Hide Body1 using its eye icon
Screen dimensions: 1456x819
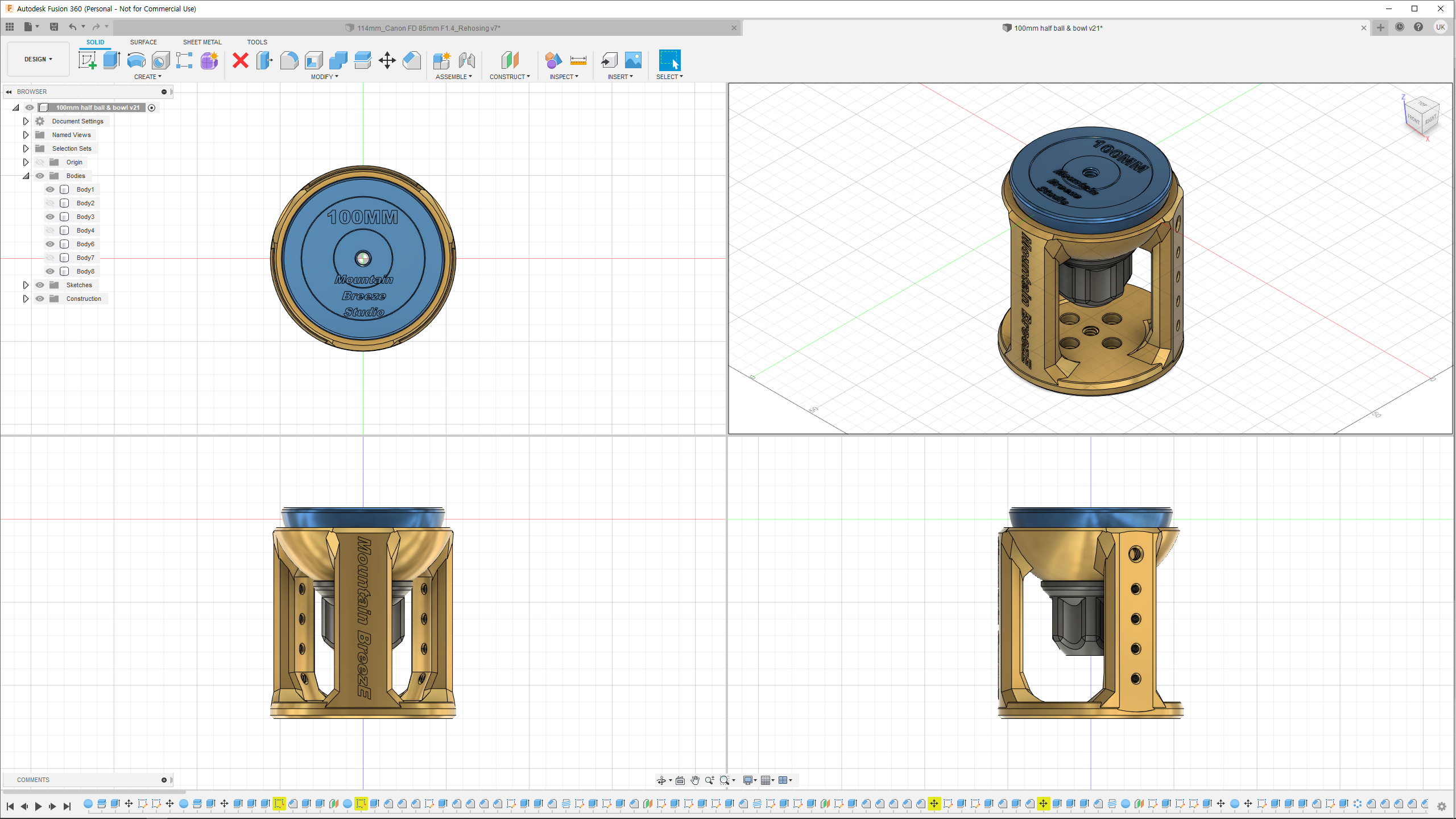(x=50, y=189)
